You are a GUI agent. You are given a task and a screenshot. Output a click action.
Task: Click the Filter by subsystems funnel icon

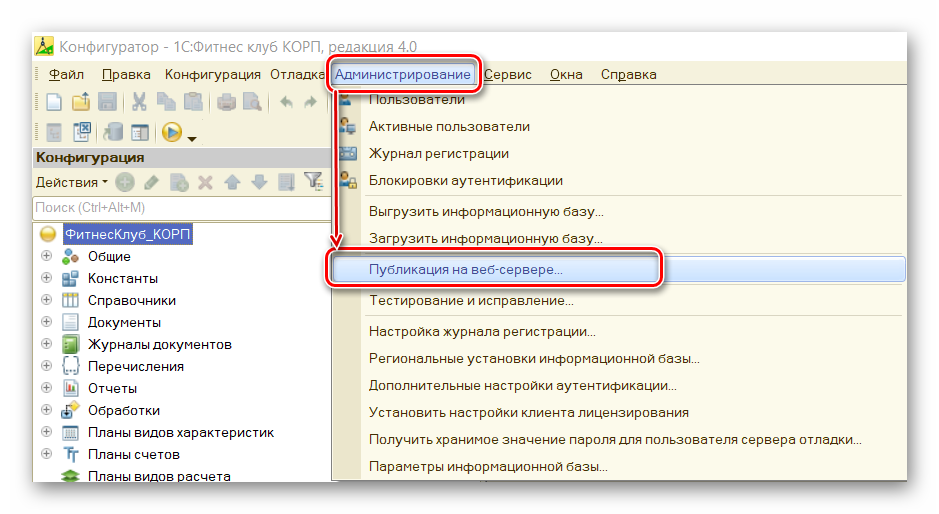(x=313, y=181)
